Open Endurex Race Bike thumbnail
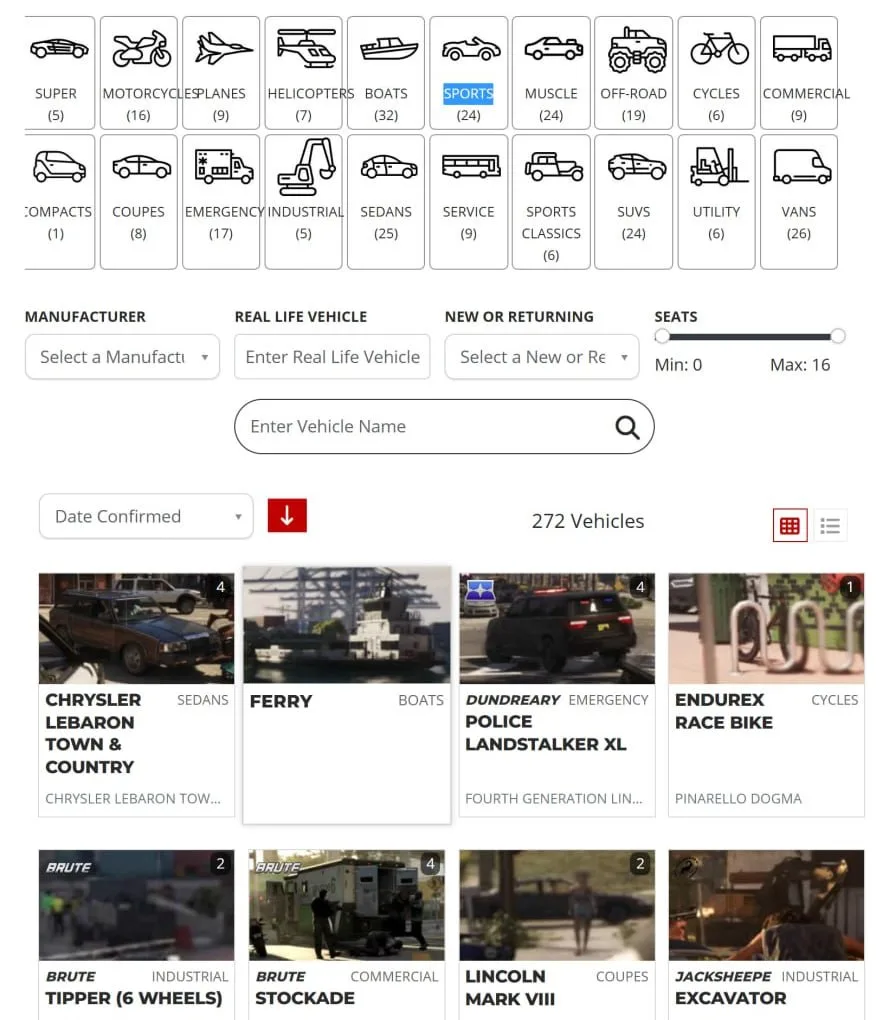889x1020 pixels. 766,628
